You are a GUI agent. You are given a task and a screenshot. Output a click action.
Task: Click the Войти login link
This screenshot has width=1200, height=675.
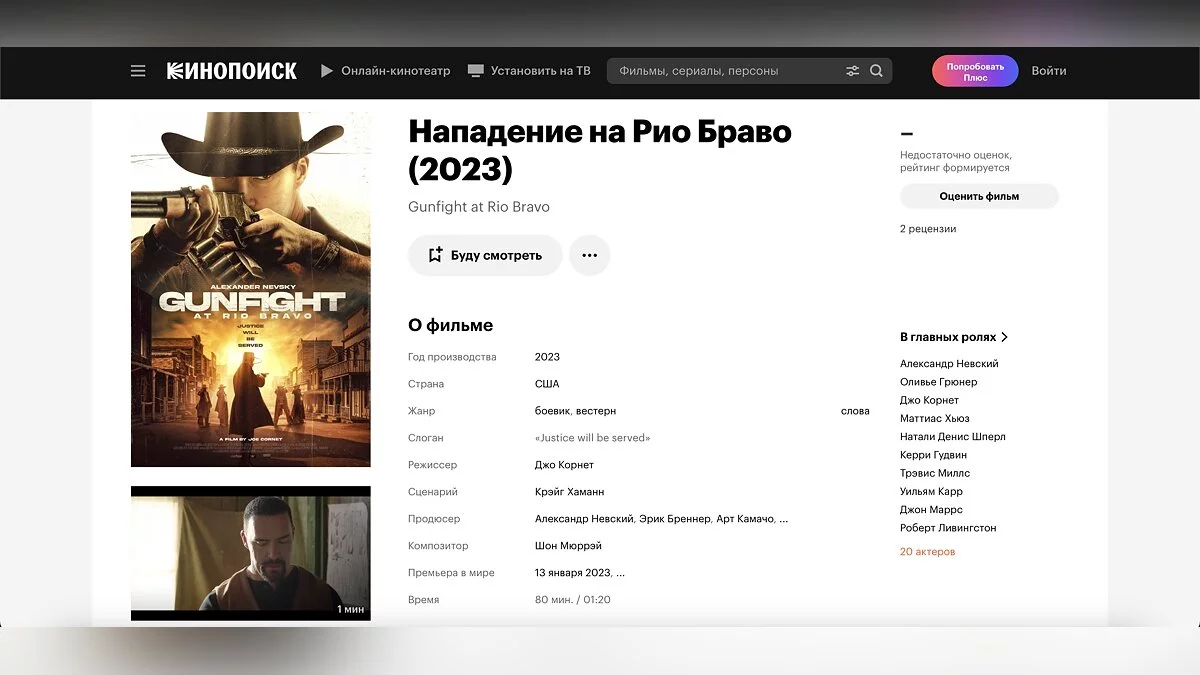pyautogui.click(x=1048, y=71)
